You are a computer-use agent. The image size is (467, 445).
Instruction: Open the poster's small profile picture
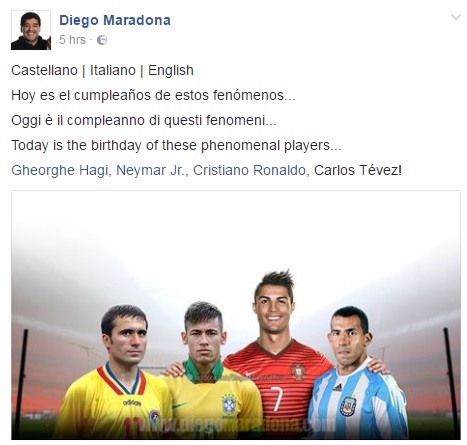pyautogui.click(x=31, y=30)
